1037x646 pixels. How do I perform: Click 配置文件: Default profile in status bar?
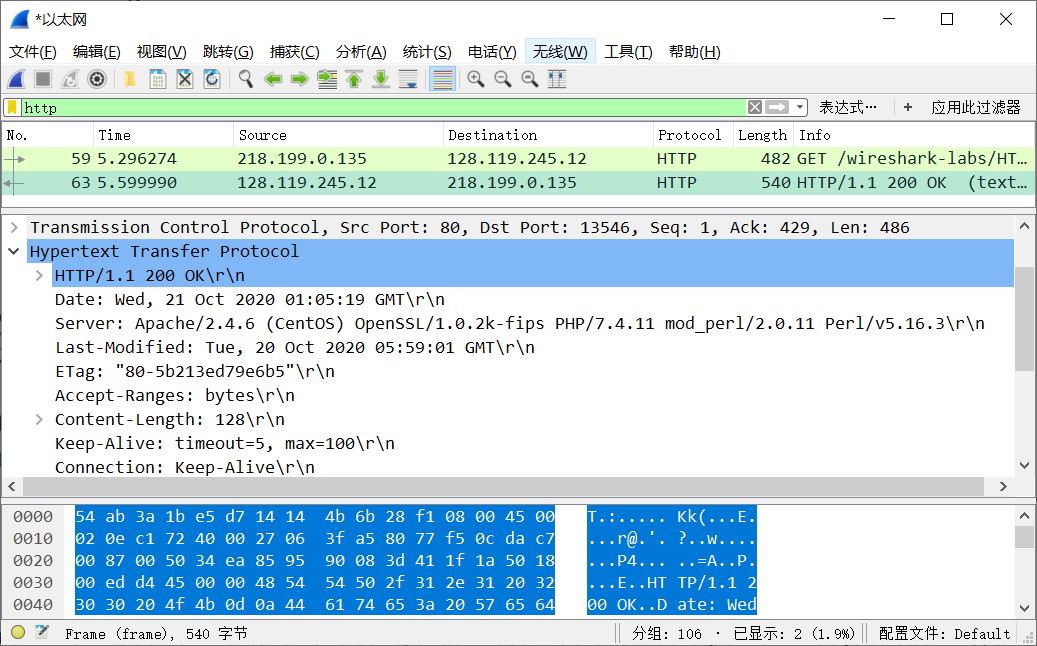pyautogui.click(x=944, y=633)
